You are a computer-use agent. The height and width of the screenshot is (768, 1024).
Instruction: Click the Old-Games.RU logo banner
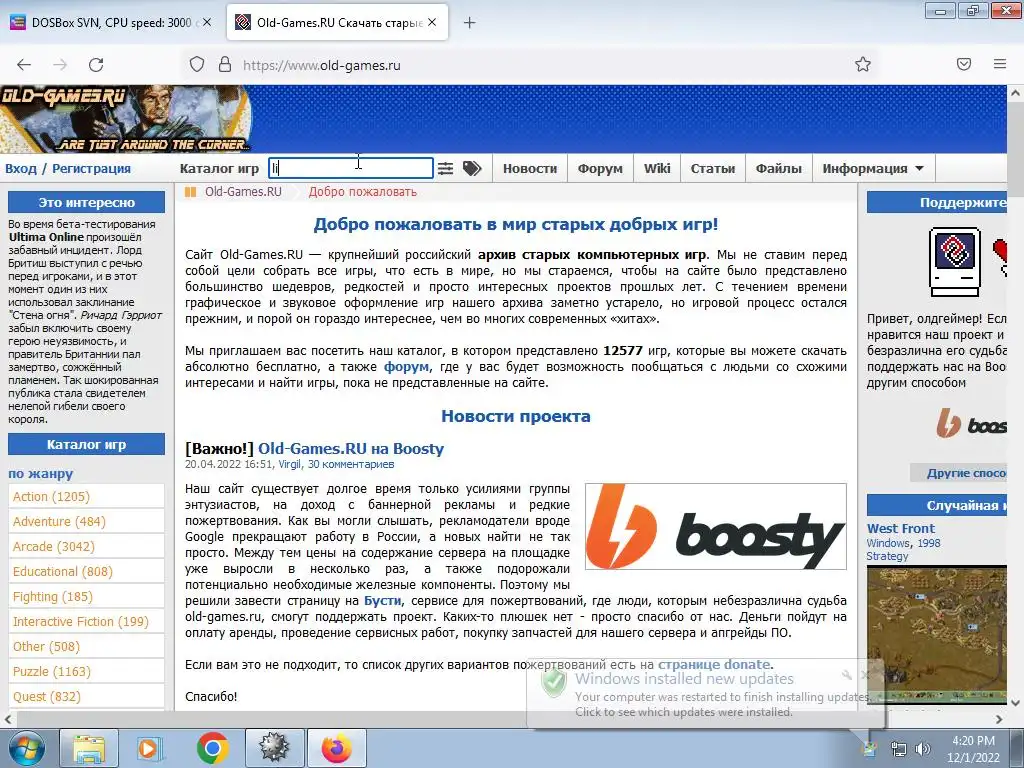125,120
